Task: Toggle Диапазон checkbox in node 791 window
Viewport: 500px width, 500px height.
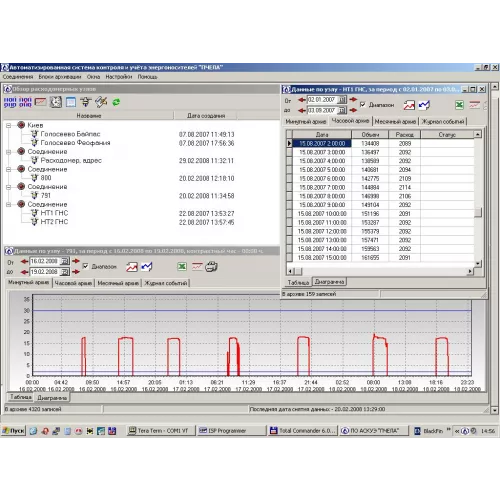Action: point(86,266)
